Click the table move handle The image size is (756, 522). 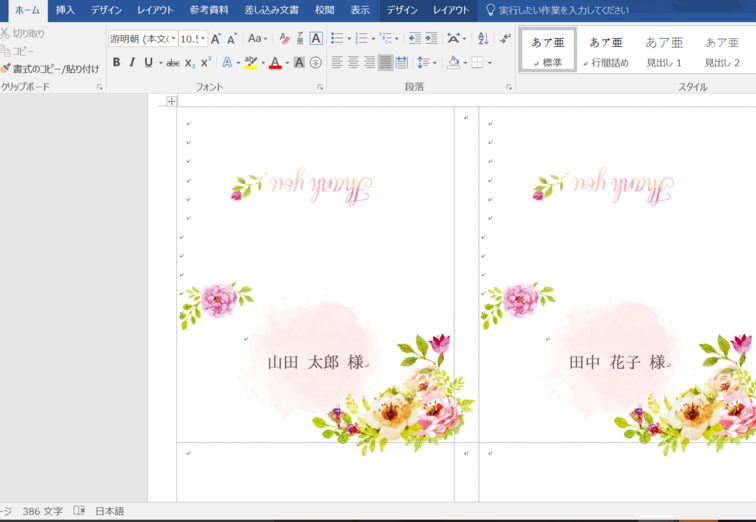point(171,101)
